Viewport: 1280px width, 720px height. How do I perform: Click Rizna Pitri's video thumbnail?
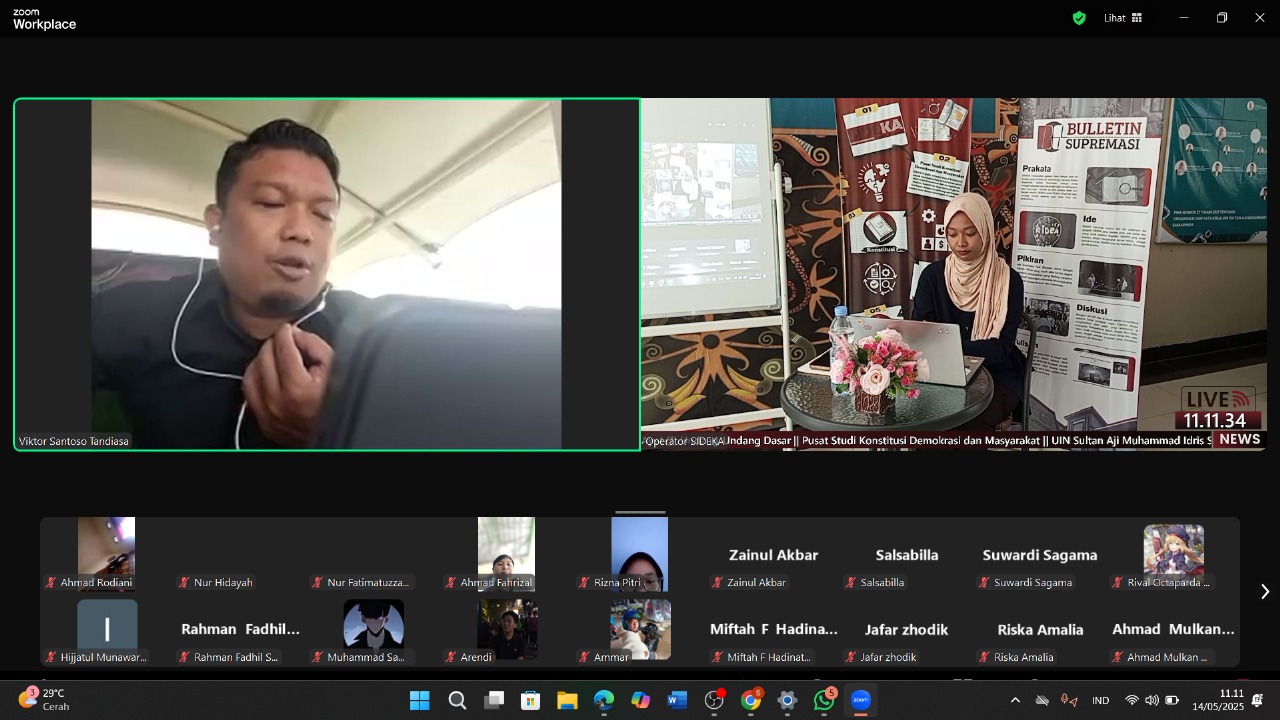pyautogui.click(x=639, y=554)
